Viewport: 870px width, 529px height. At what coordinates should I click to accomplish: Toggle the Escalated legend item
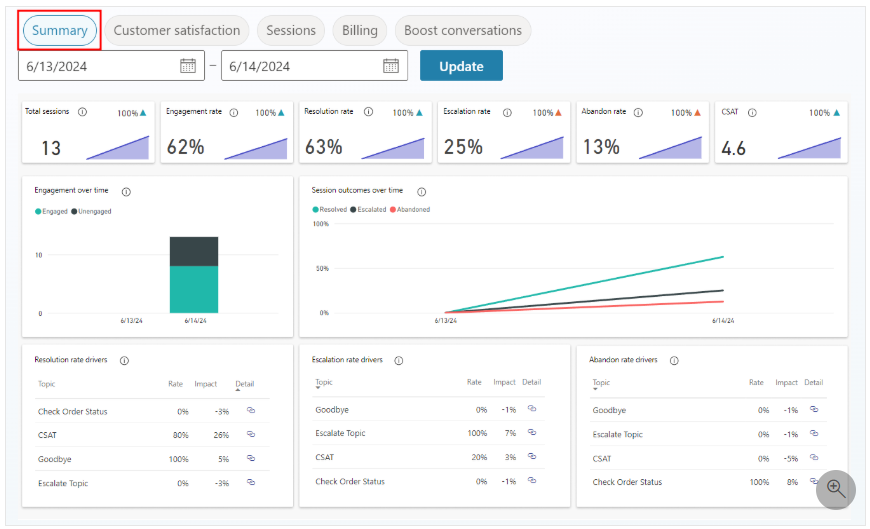tap(370, 210)
